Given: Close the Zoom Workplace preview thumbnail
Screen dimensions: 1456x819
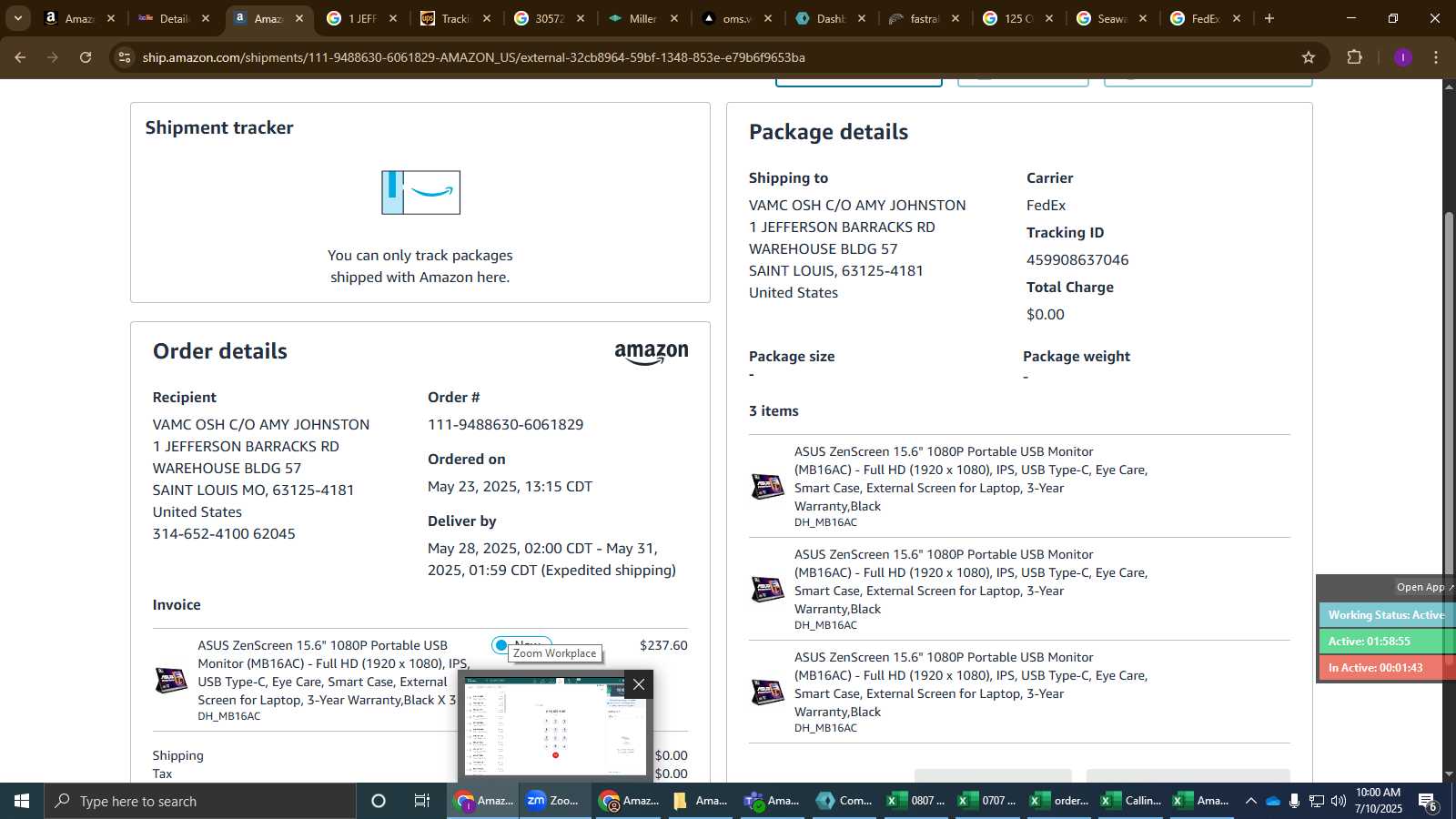Looking at the screenshot, I should coord(639,684).
